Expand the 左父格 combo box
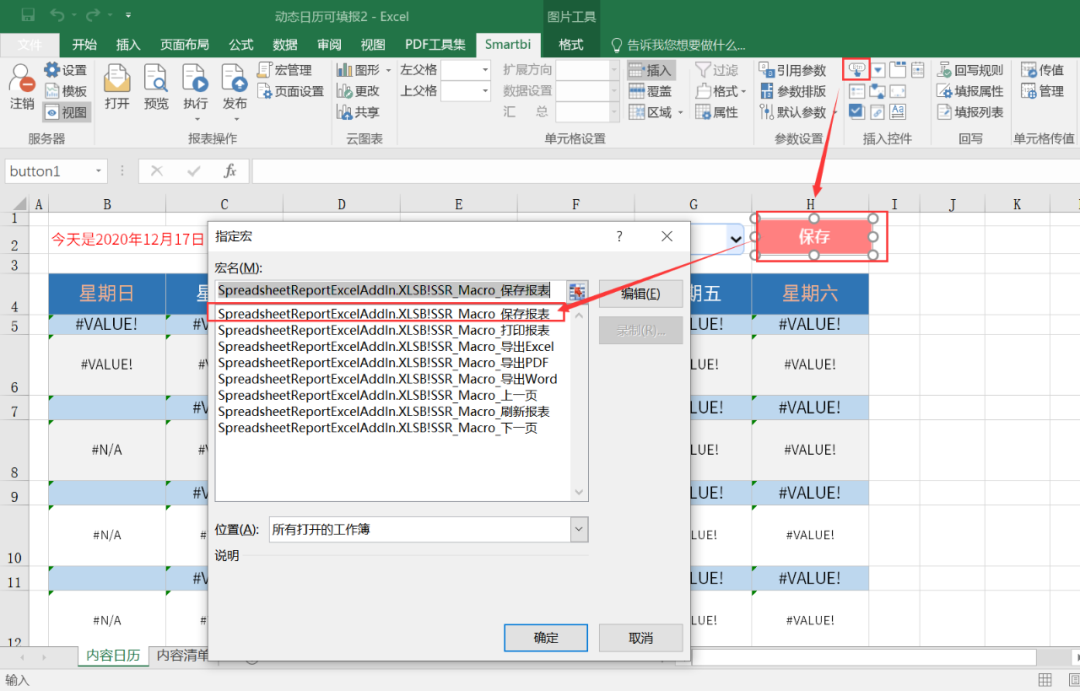Screen dimensions: 1080x691 [485, 70]
